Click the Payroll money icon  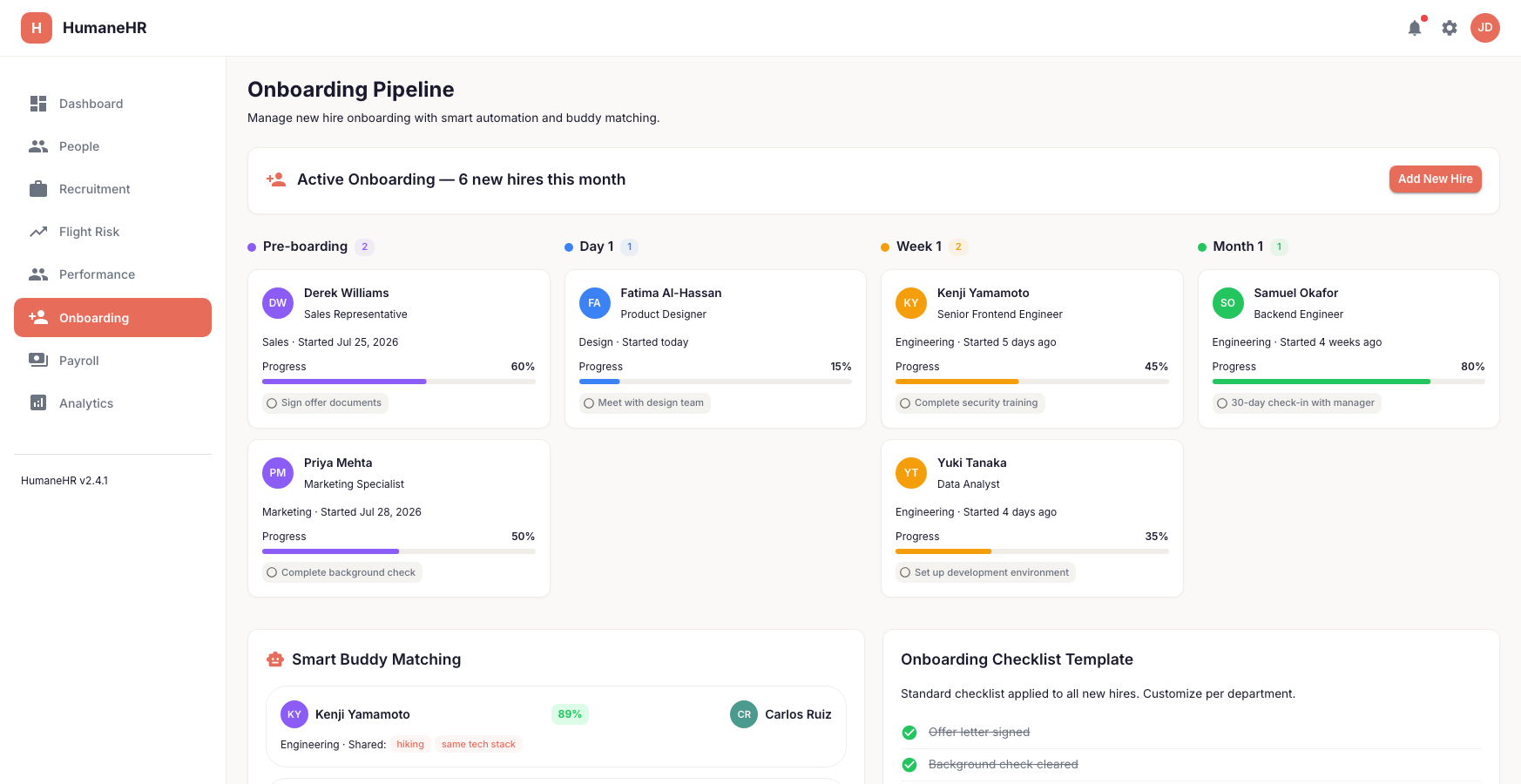38,360
